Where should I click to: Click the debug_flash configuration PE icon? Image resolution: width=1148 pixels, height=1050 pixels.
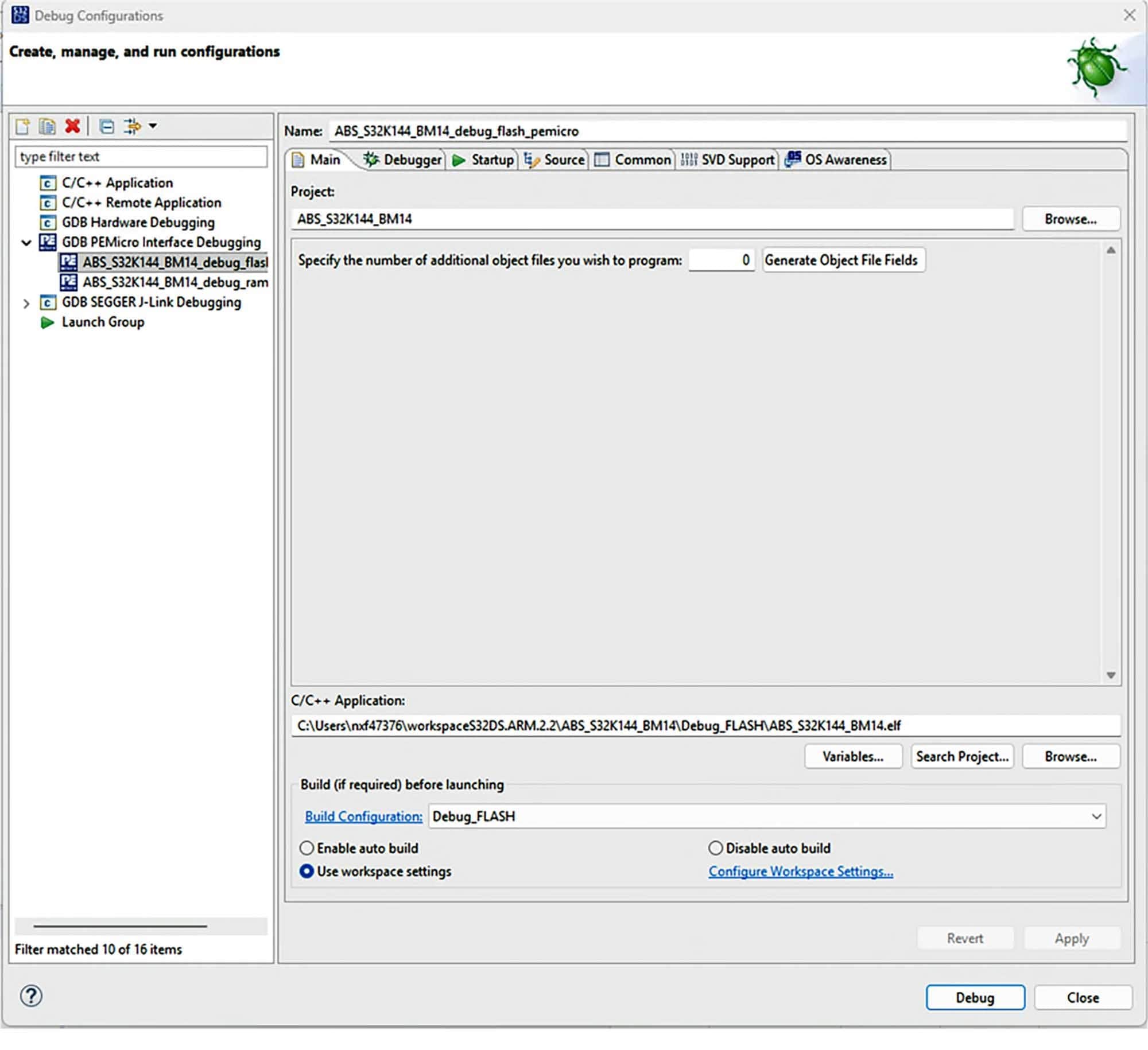[68, 262]
